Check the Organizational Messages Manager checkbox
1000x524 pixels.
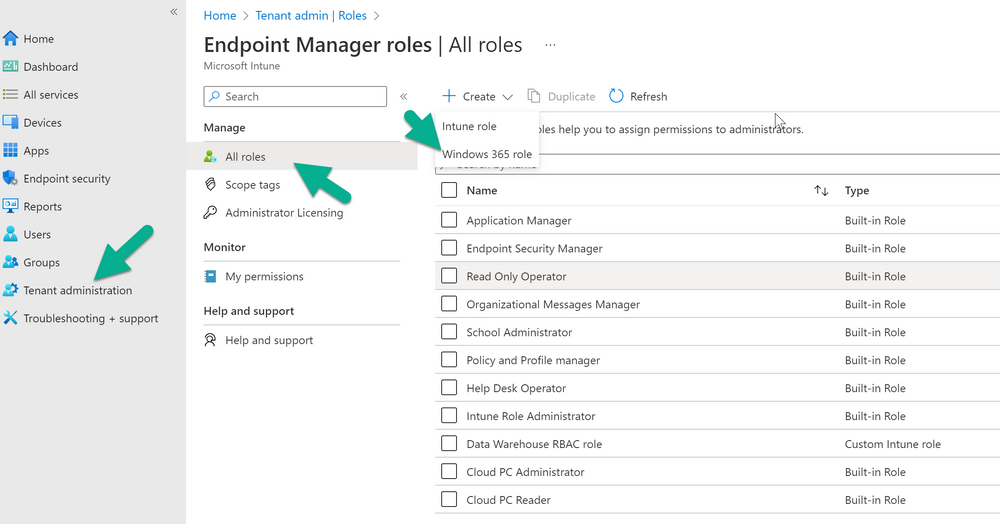point(449,304)
